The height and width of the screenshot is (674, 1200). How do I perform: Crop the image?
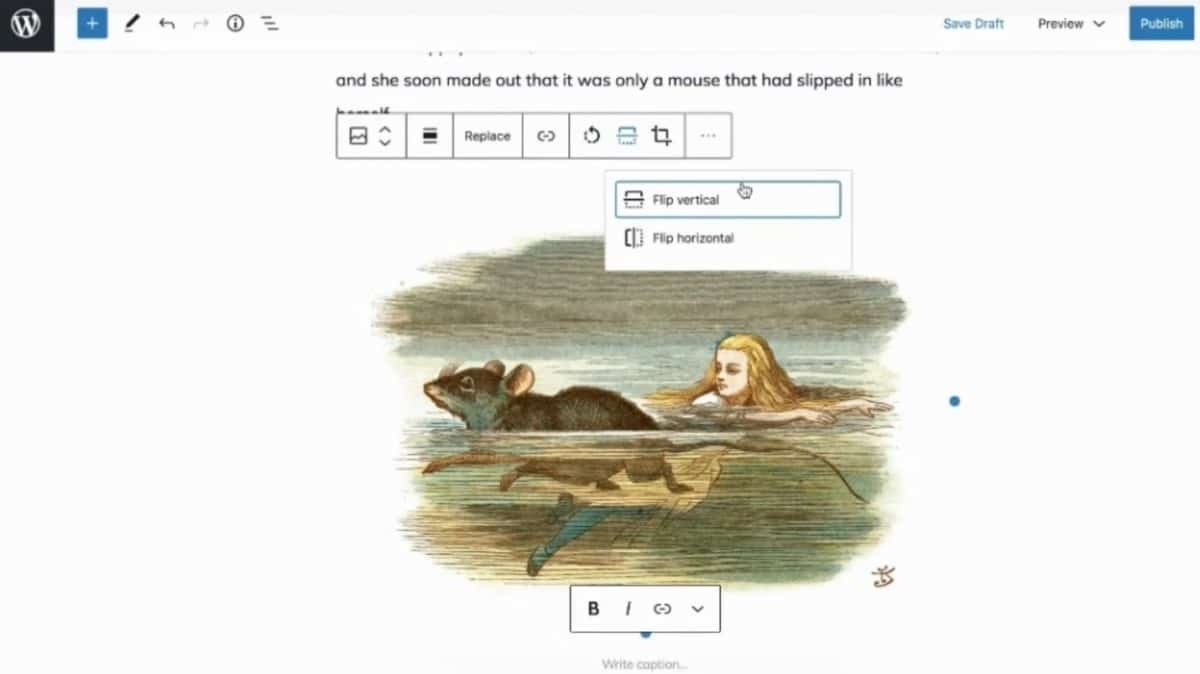[x=661, y=136]
